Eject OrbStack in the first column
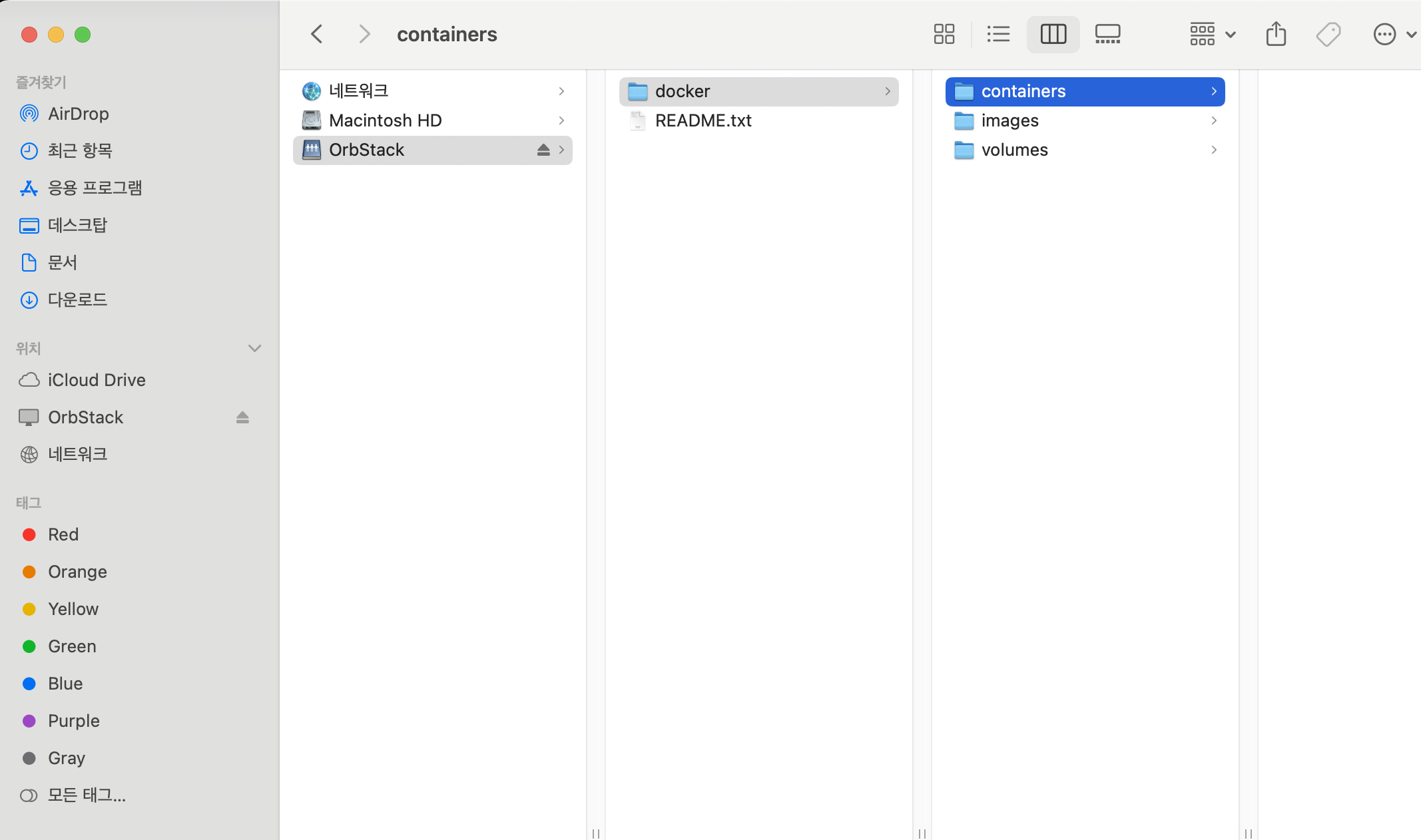The image size is (1421, 840). 543,150
